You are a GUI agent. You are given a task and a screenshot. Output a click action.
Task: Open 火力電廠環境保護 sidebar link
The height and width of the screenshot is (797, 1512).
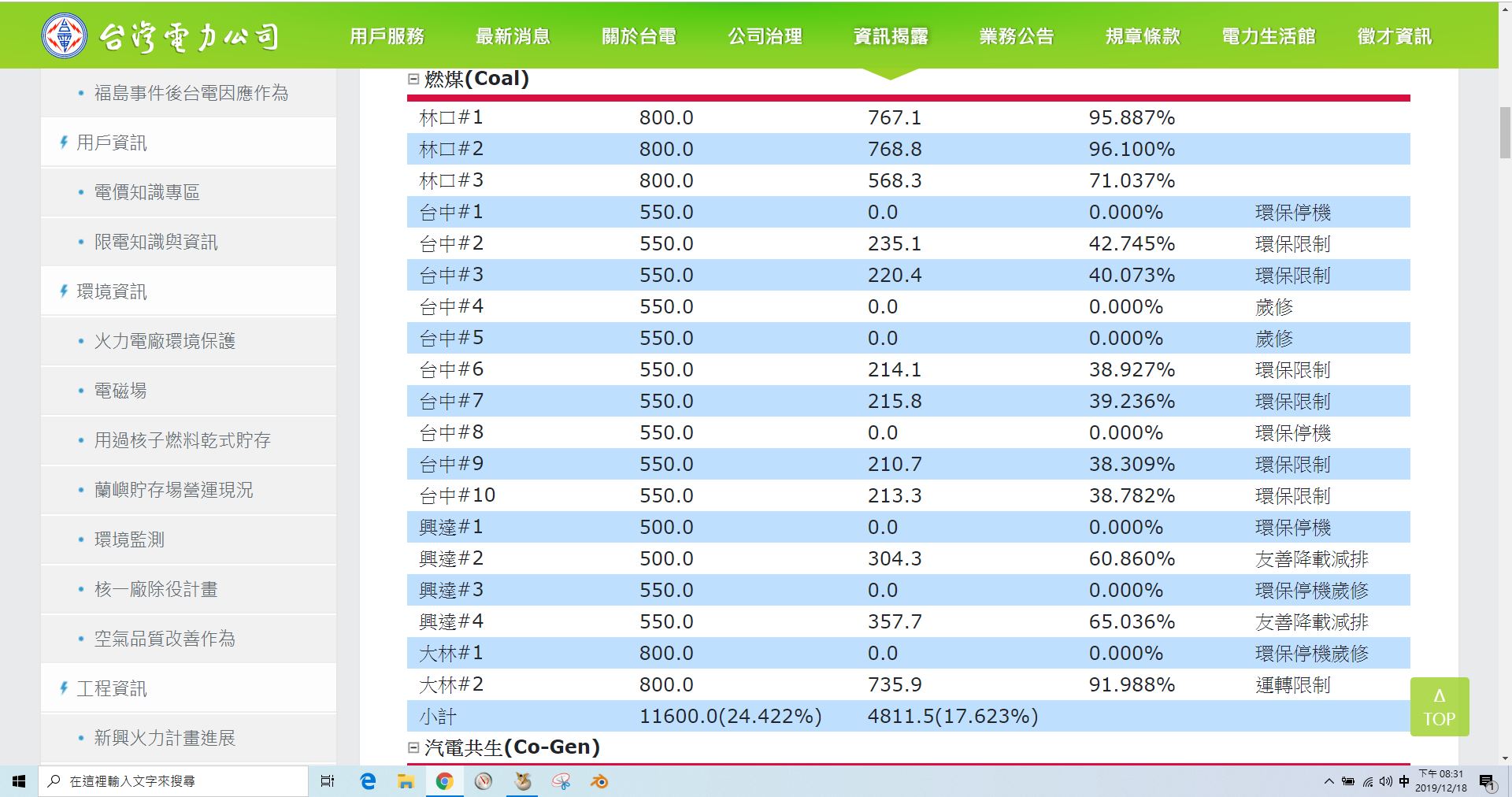point(165,341)
